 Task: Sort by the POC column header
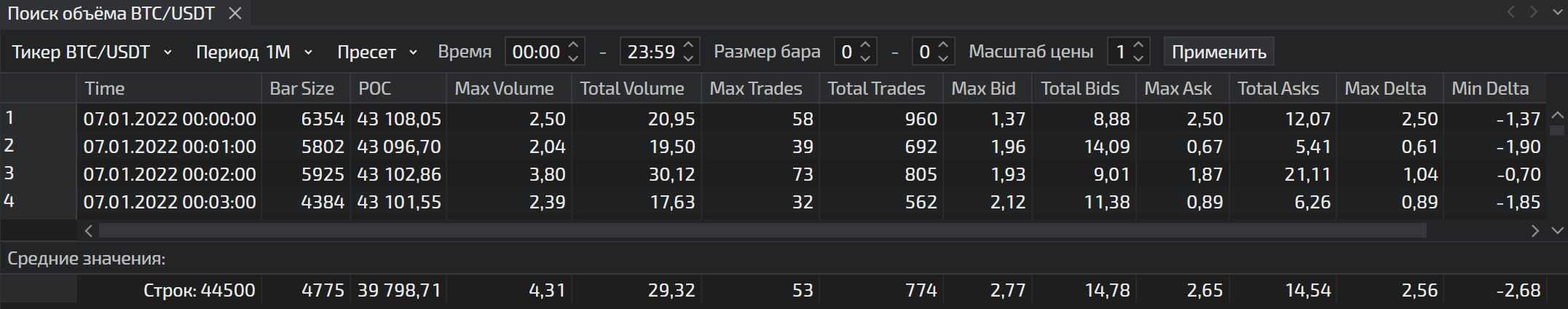(375, 89)
